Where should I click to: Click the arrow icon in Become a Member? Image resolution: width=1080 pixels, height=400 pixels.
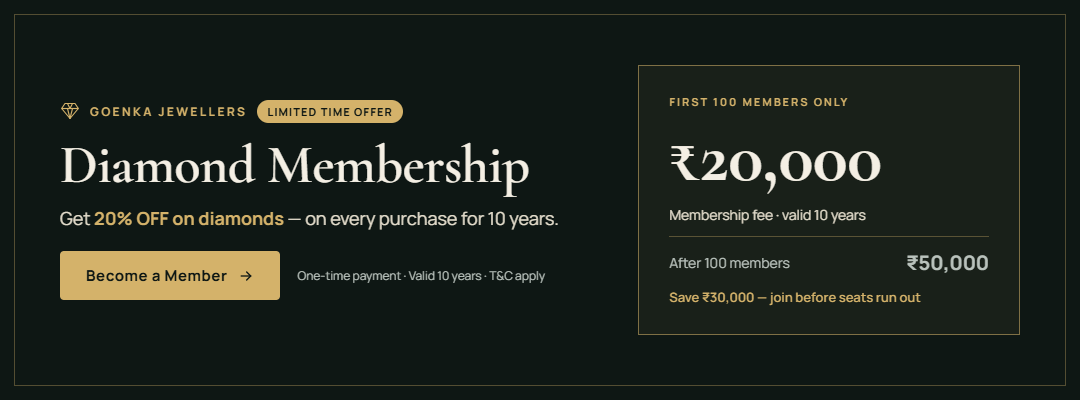[x=246, y=276]
